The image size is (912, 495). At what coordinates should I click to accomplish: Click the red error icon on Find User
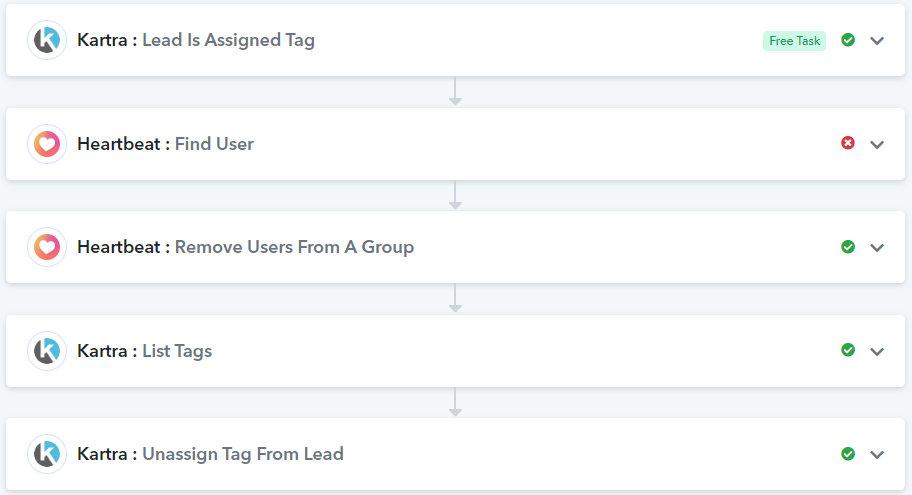click(x=848, y=143)
